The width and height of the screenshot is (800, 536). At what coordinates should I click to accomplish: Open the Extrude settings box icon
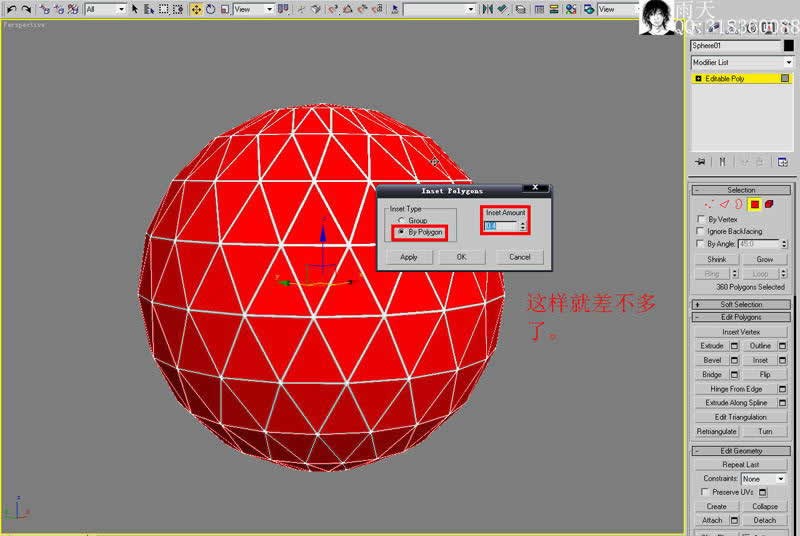(x=733, y=346)
